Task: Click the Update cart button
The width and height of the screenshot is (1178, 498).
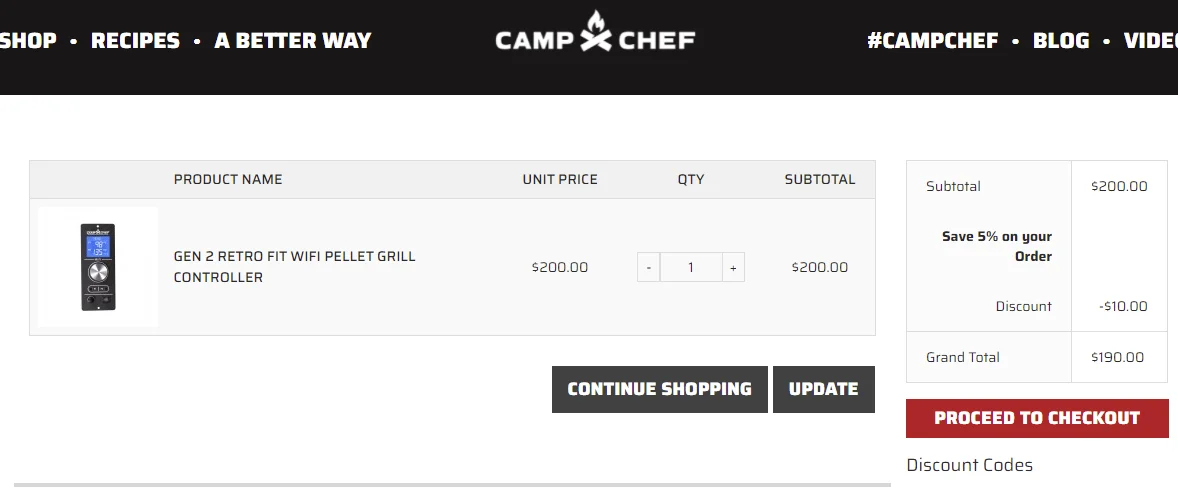Action: [823, 389]
